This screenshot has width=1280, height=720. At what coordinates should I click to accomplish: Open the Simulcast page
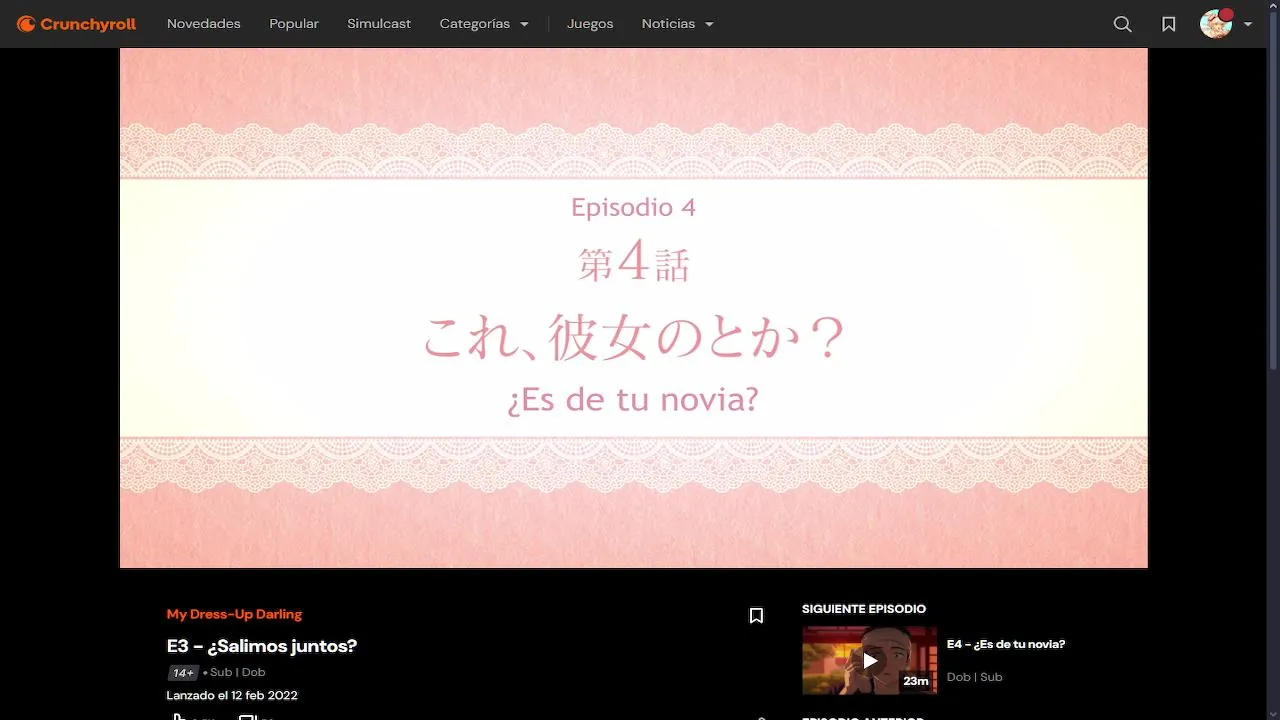pos(379,24)
